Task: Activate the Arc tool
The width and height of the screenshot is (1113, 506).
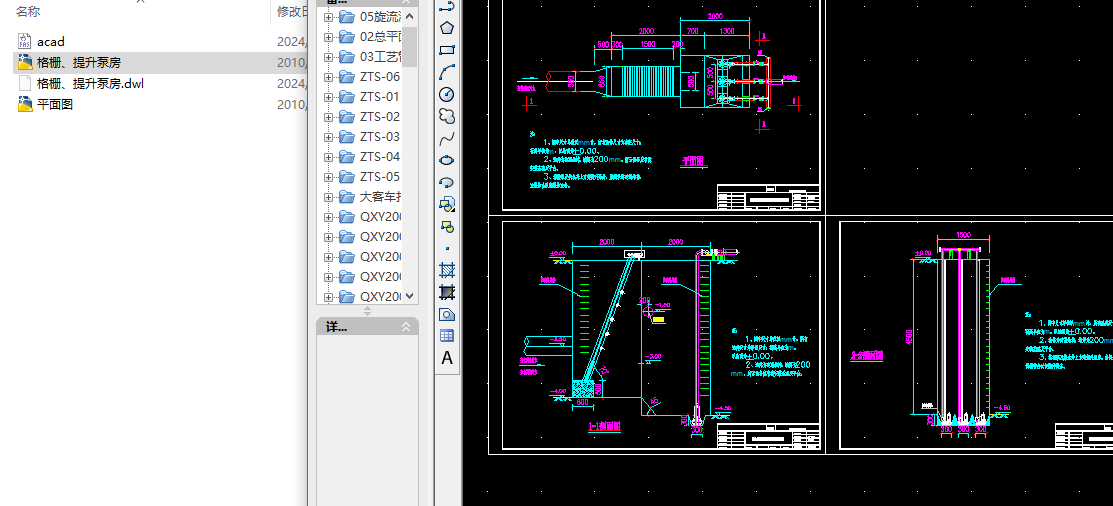Action: tap(447, 72)
